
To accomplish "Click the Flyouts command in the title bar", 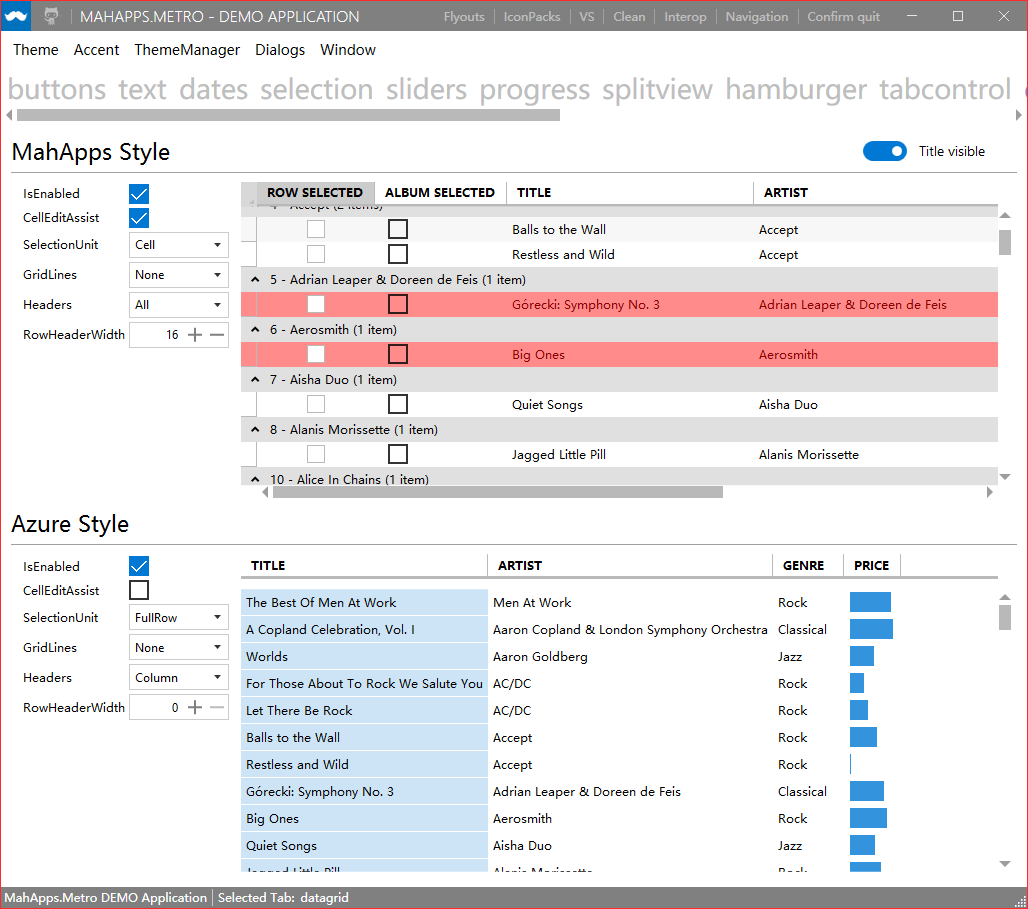I will point(463,16).
